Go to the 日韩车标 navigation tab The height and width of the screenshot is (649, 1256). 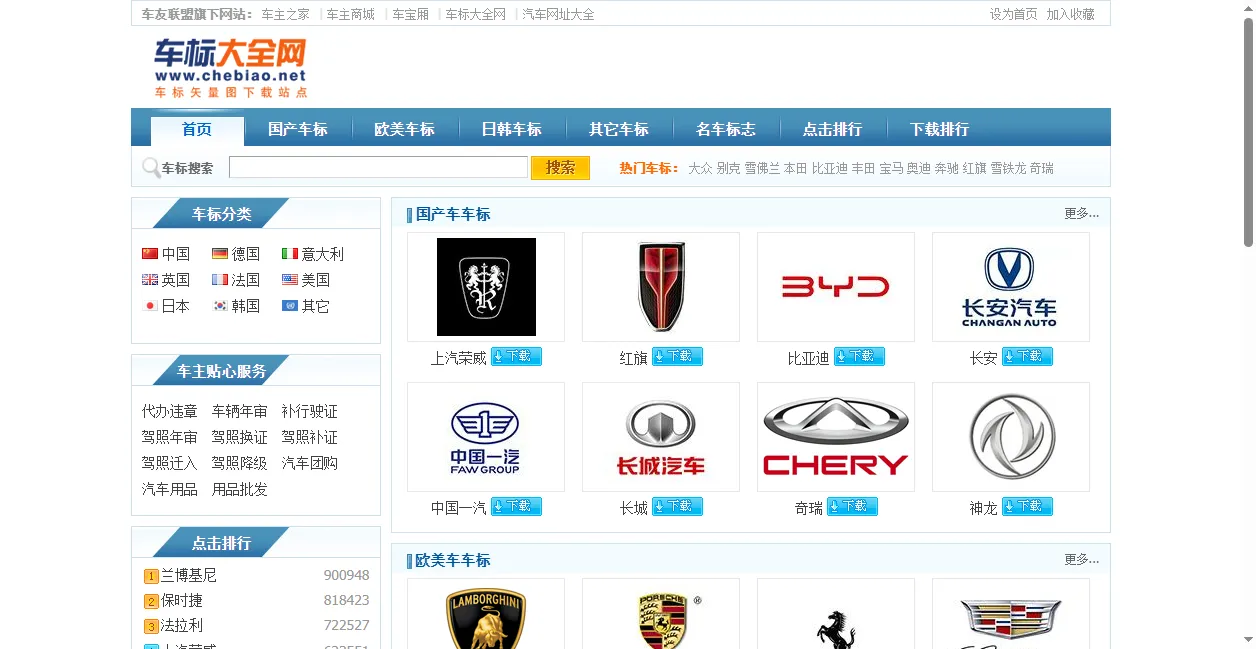click(511, 129)
